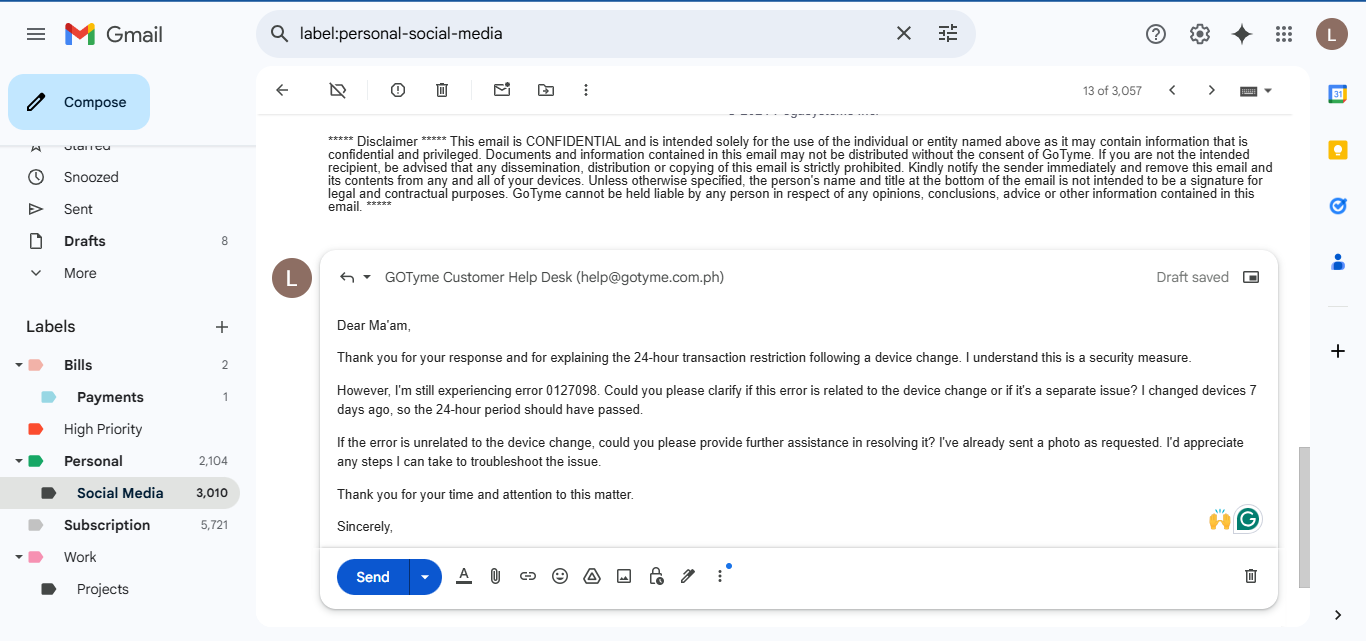1366x641 pixels.
Task: Go to the older conversation
Action: 1212,90
